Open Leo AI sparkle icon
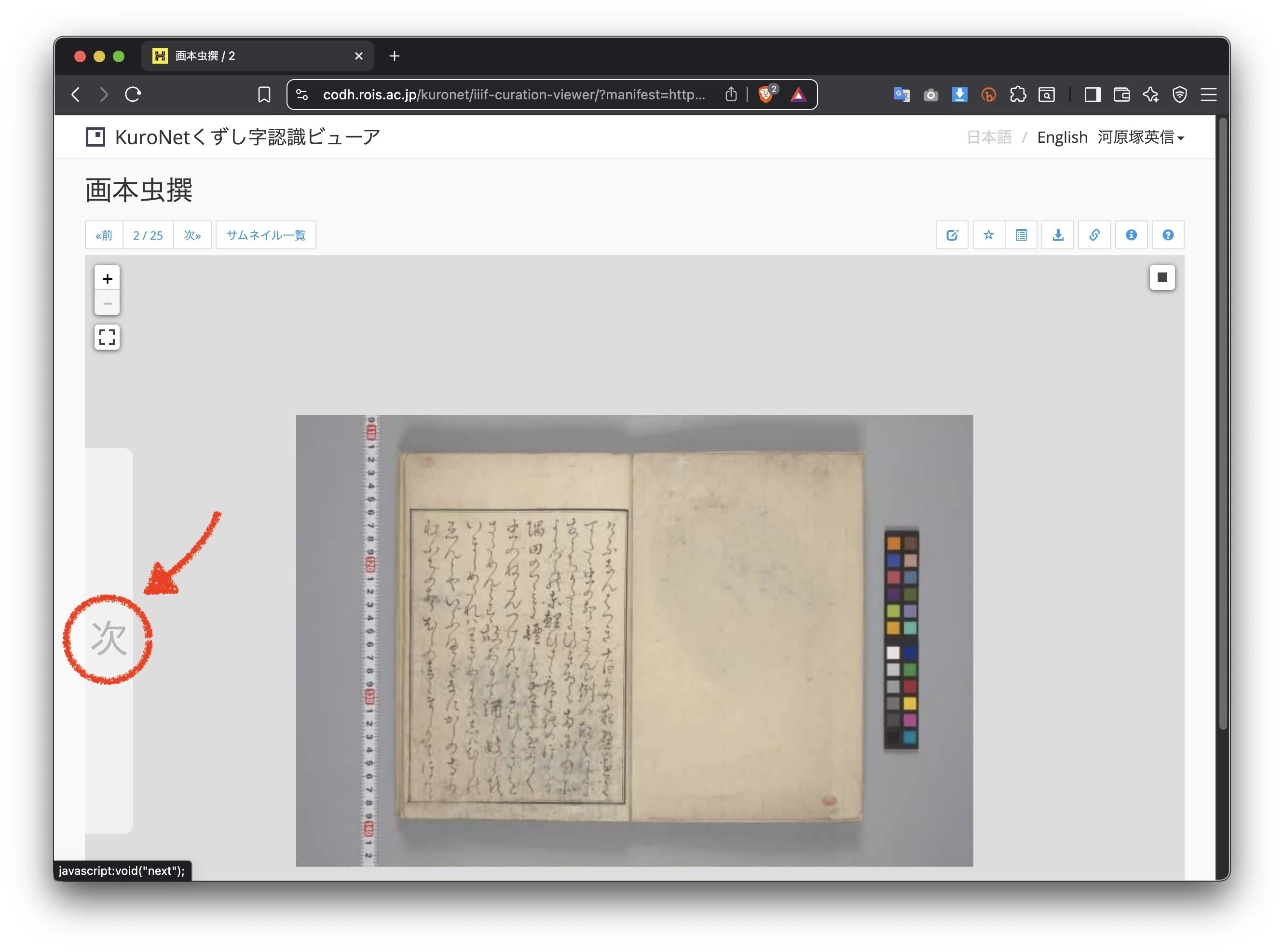 click(x=1151, y=95)
